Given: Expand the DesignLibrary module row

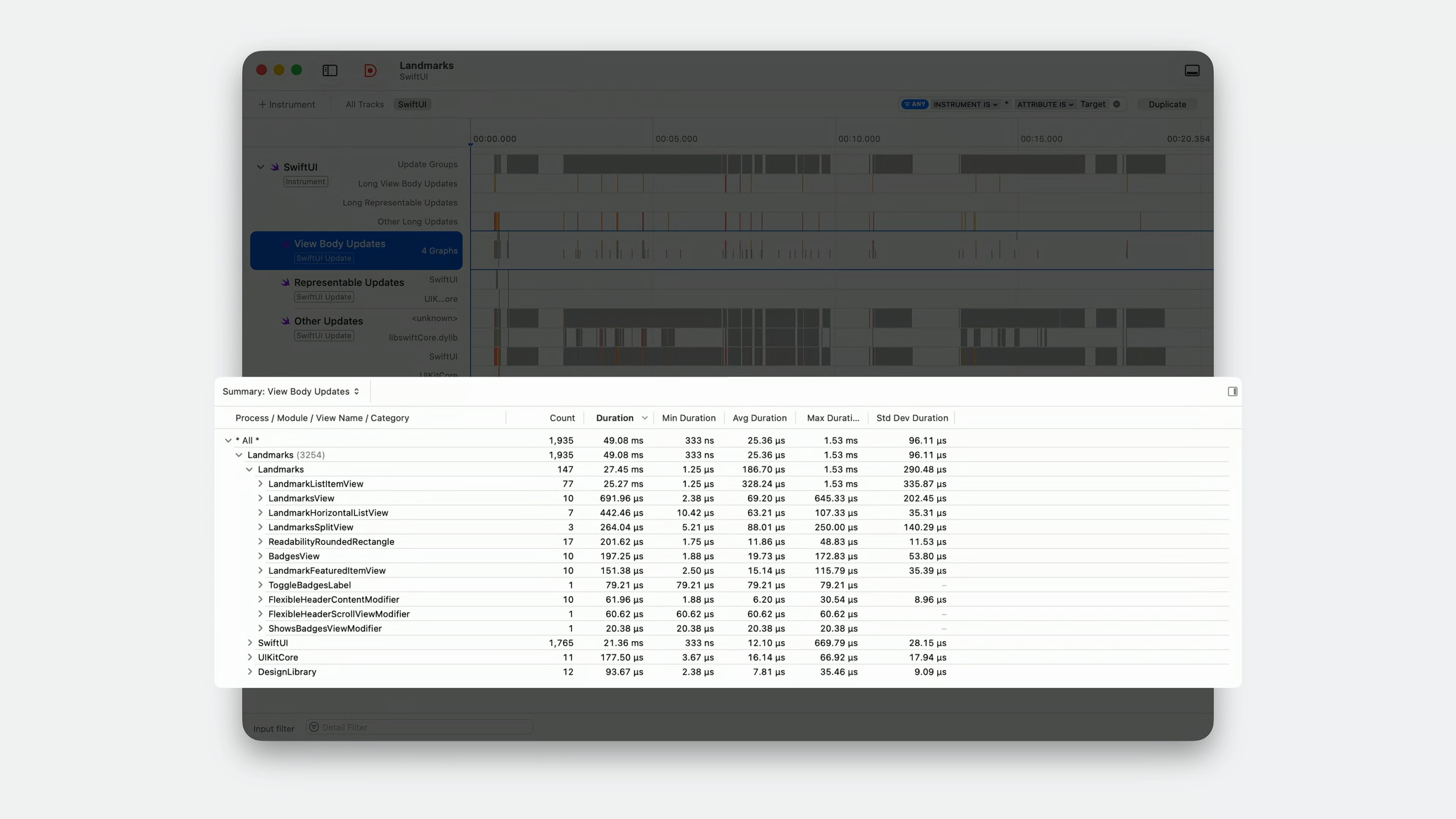Looking at the screenshot, I should pos(250,672).
